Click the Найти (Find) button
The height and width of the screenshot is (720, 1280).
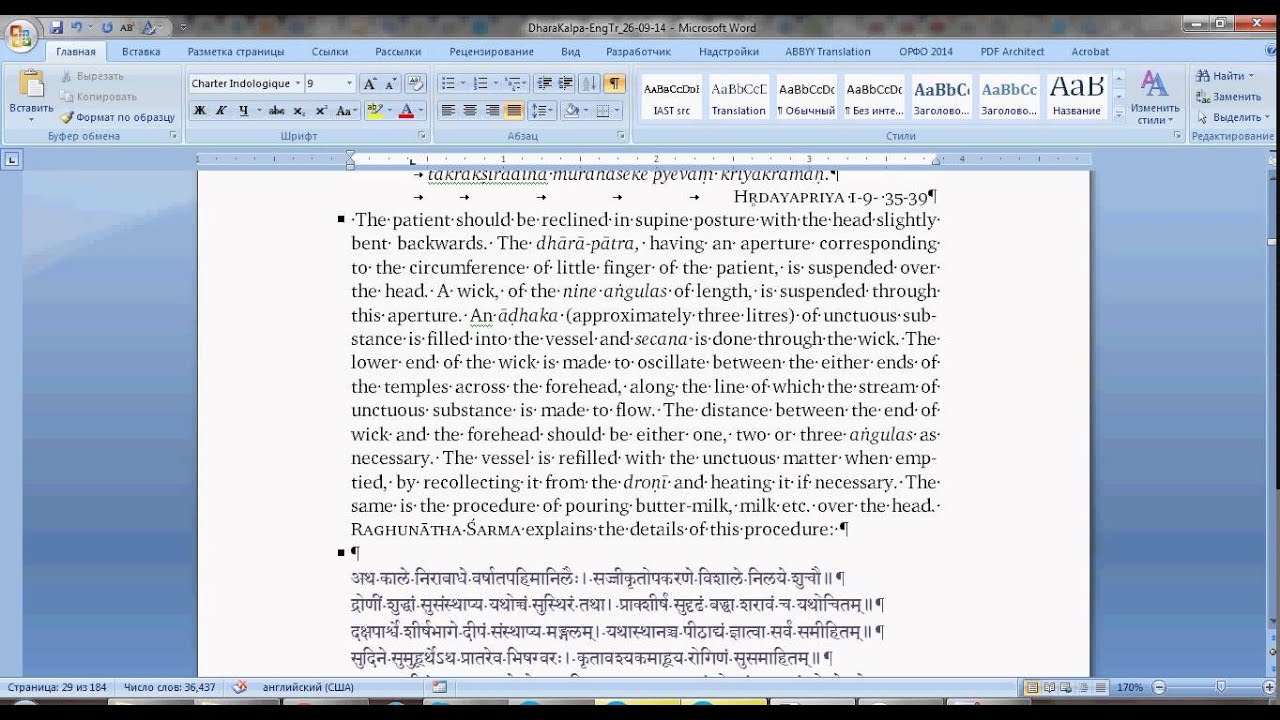(1227, 76)
